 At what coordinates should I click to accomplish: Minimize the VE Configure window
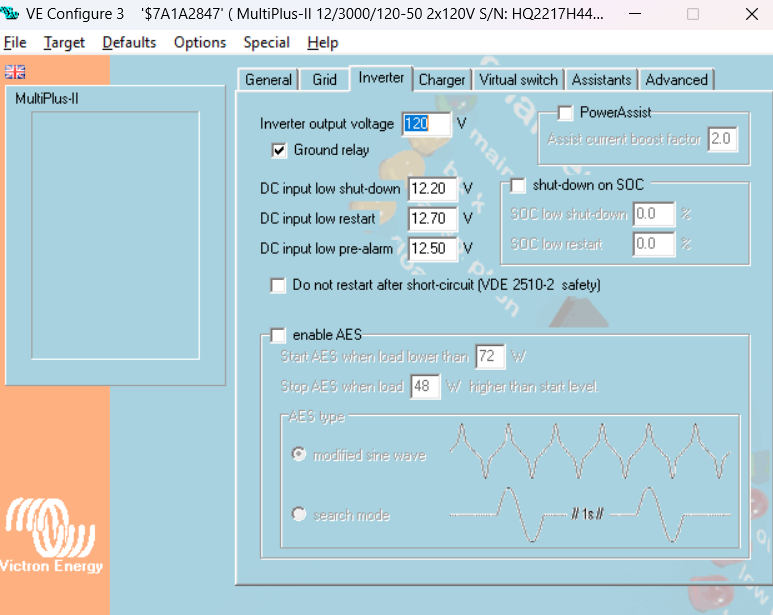tap(635, 14)
